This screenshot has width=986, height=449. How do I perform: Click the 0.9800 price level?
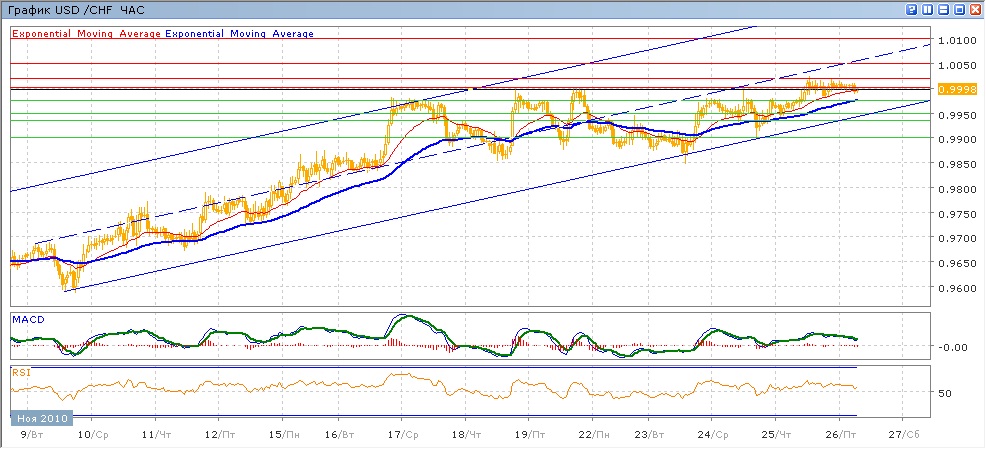(956, 189)
